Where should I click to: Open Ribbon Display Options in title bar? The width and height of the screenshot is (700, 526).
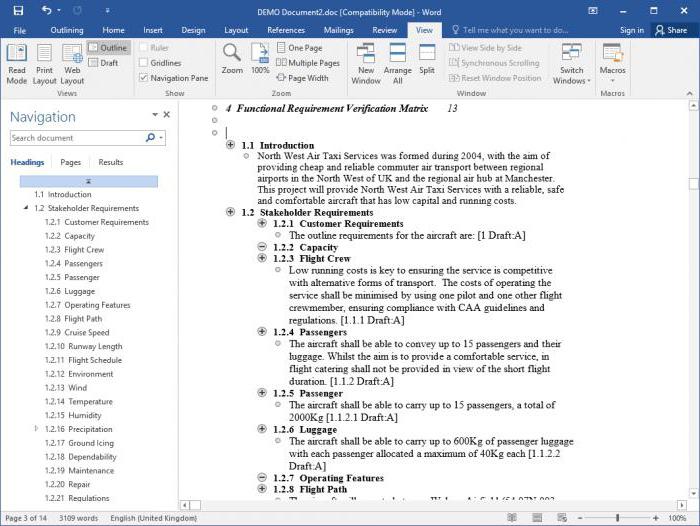[x=593, y=11]
